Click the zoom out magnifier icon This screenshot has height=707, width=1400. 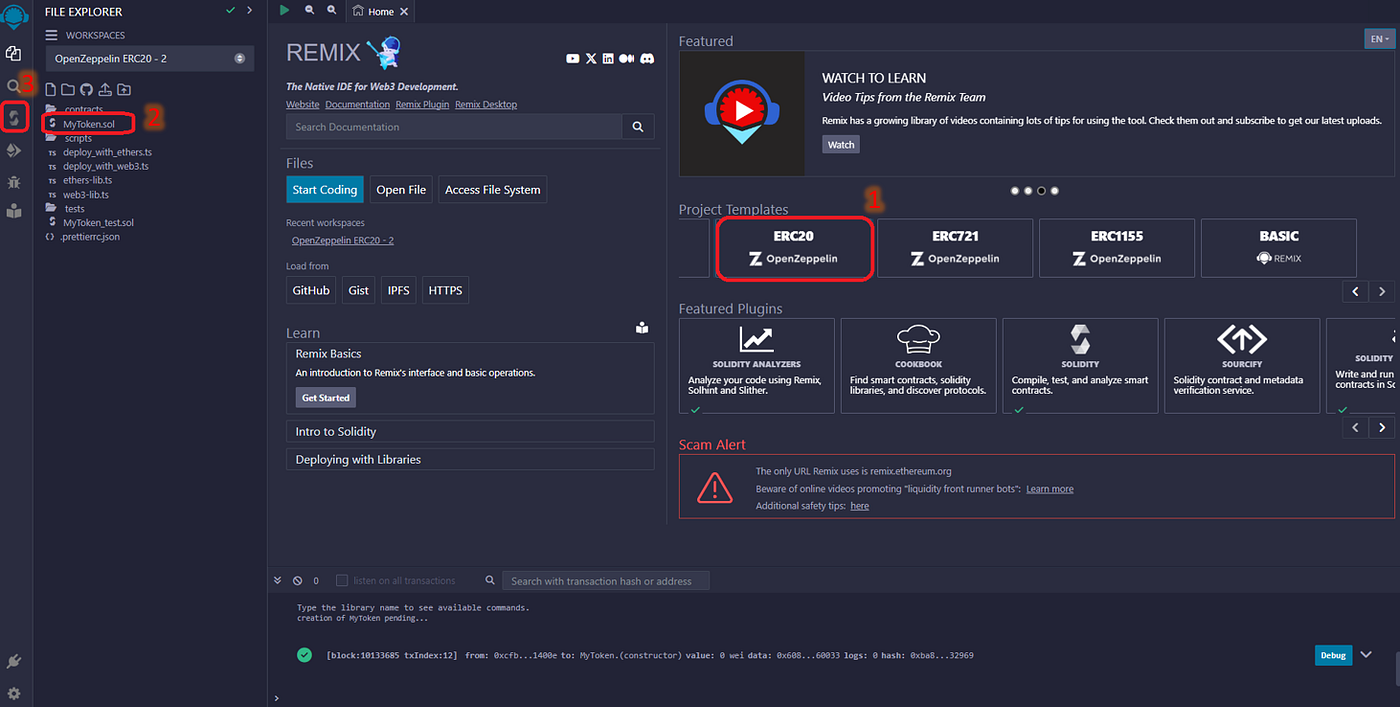(309, 10)
